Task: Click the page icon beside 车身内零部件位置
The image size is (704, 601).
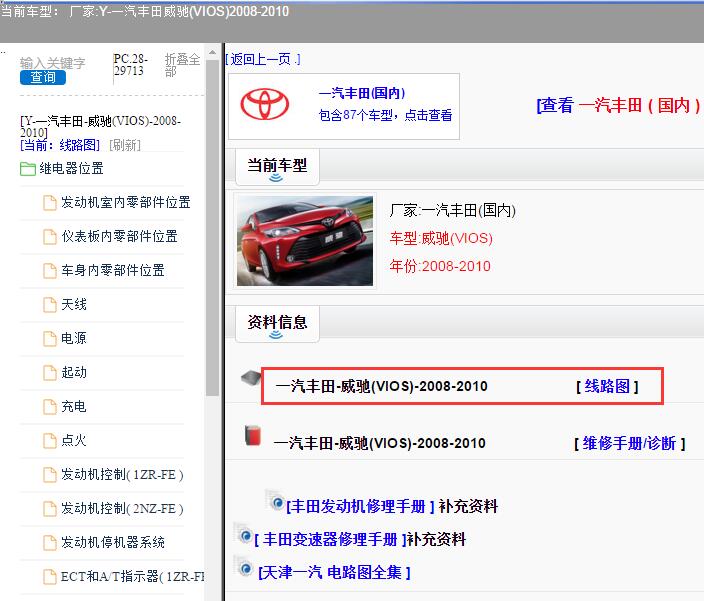Action: [x=50, y=271]
